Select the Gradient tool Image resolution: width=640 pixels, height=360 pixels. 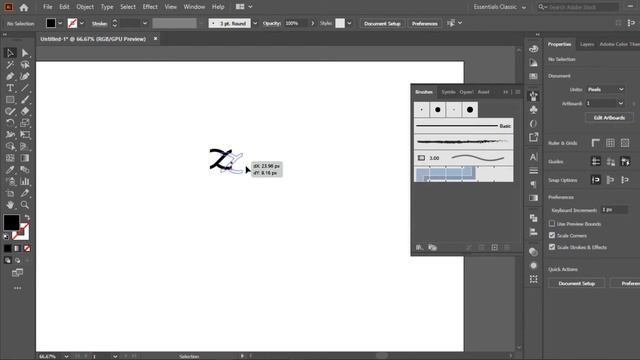pos(25,158)
